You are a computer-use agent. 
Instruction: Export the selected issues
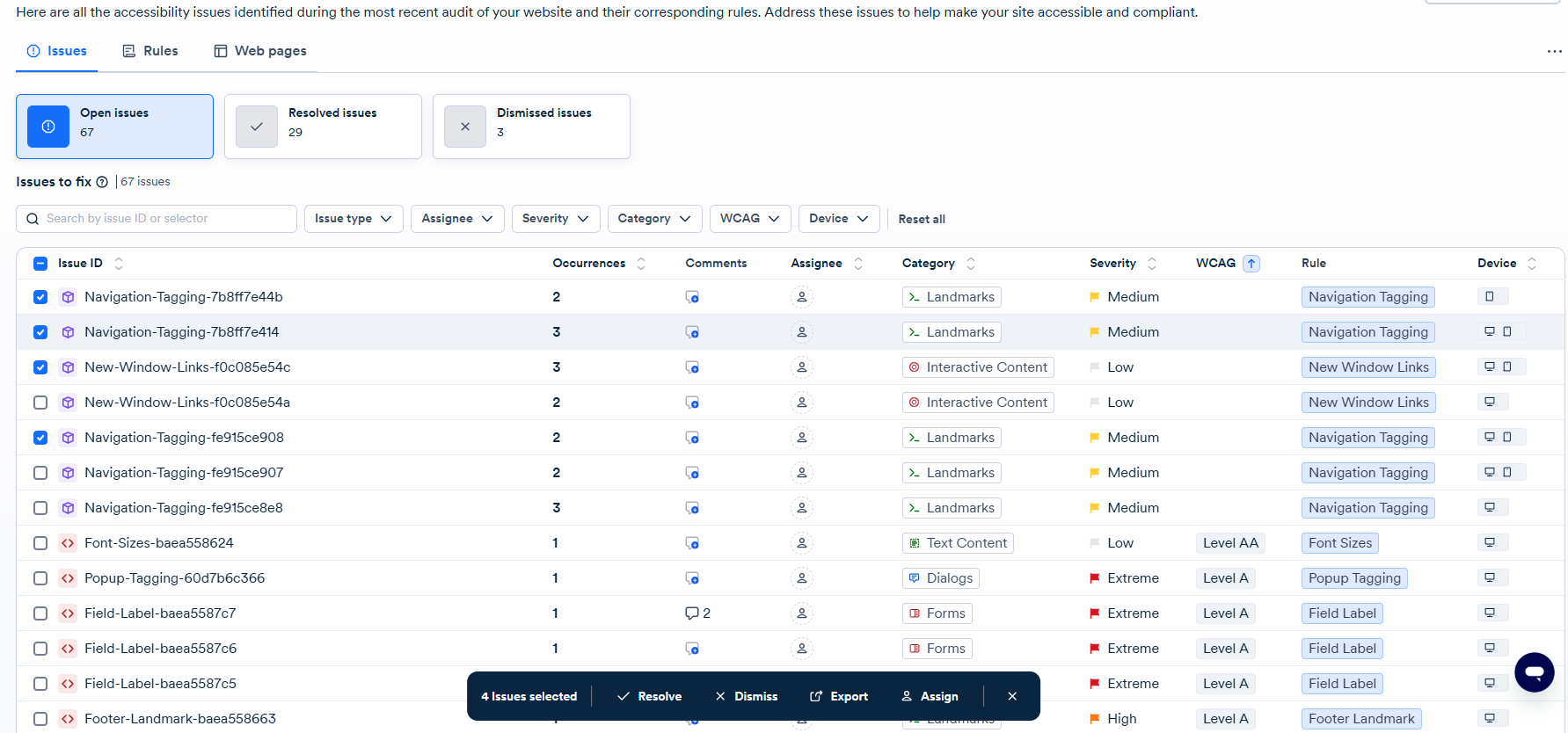point(839,696)
